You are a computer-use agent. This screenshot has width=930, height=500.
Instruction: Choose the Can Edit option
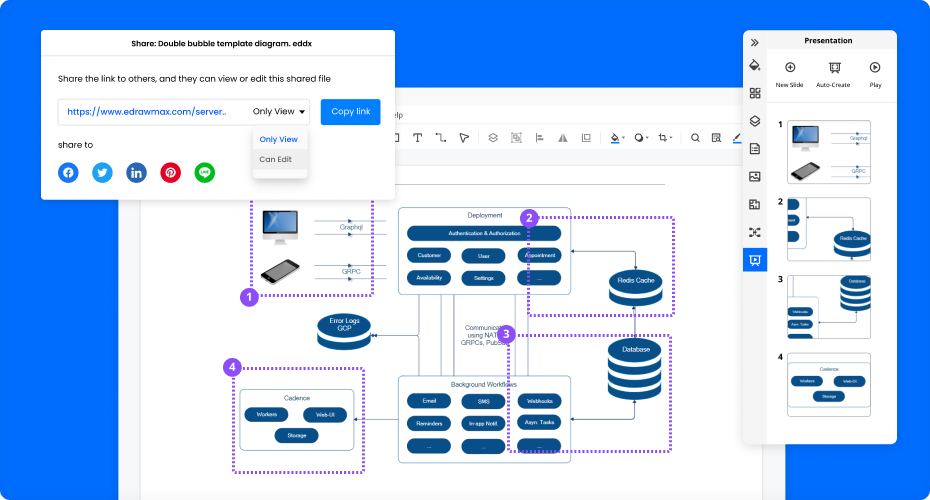tap(276, 159)
